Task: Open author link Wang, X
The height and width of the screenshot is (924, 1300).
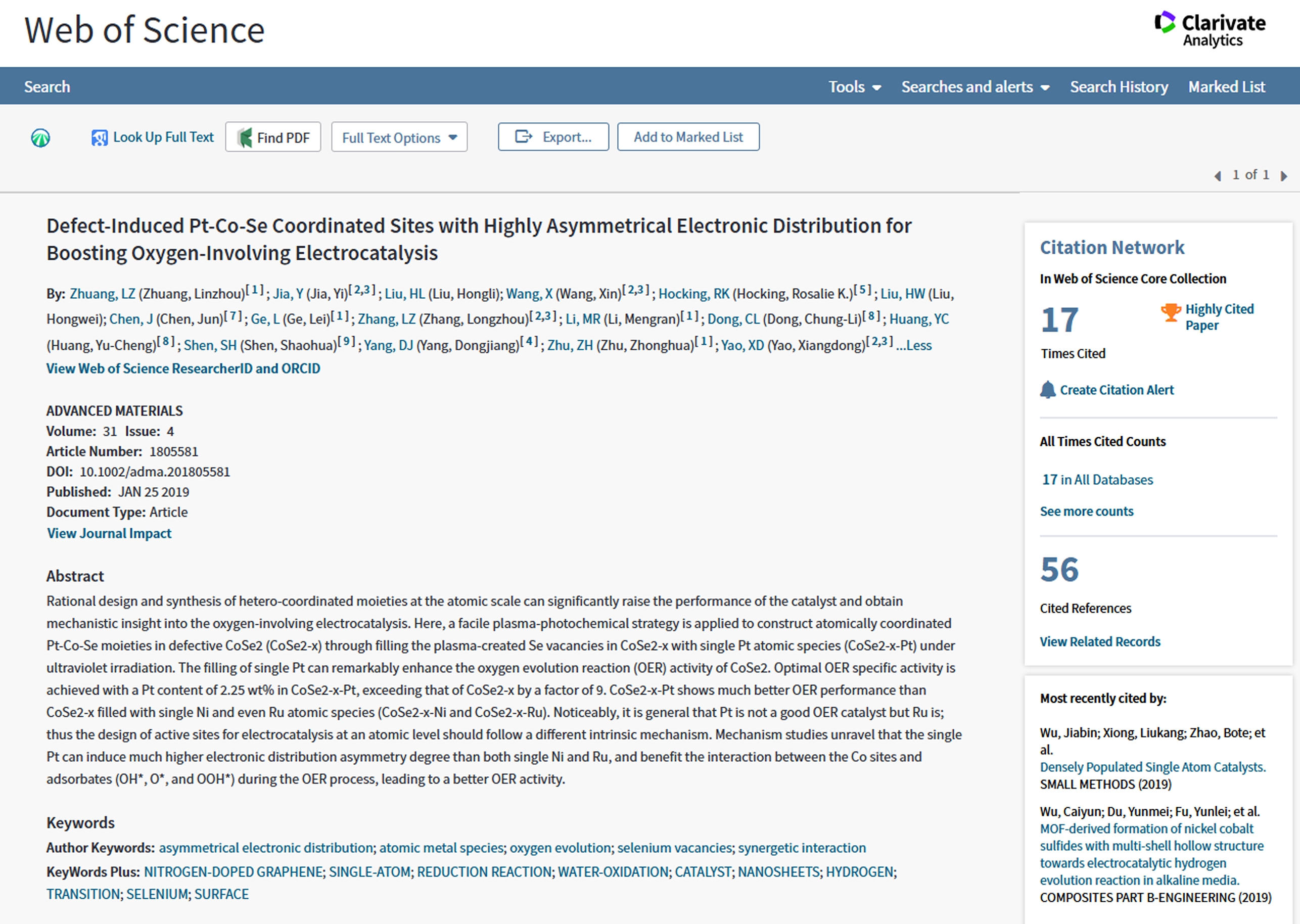Action: pyautogui.click(x=529, y=294)
